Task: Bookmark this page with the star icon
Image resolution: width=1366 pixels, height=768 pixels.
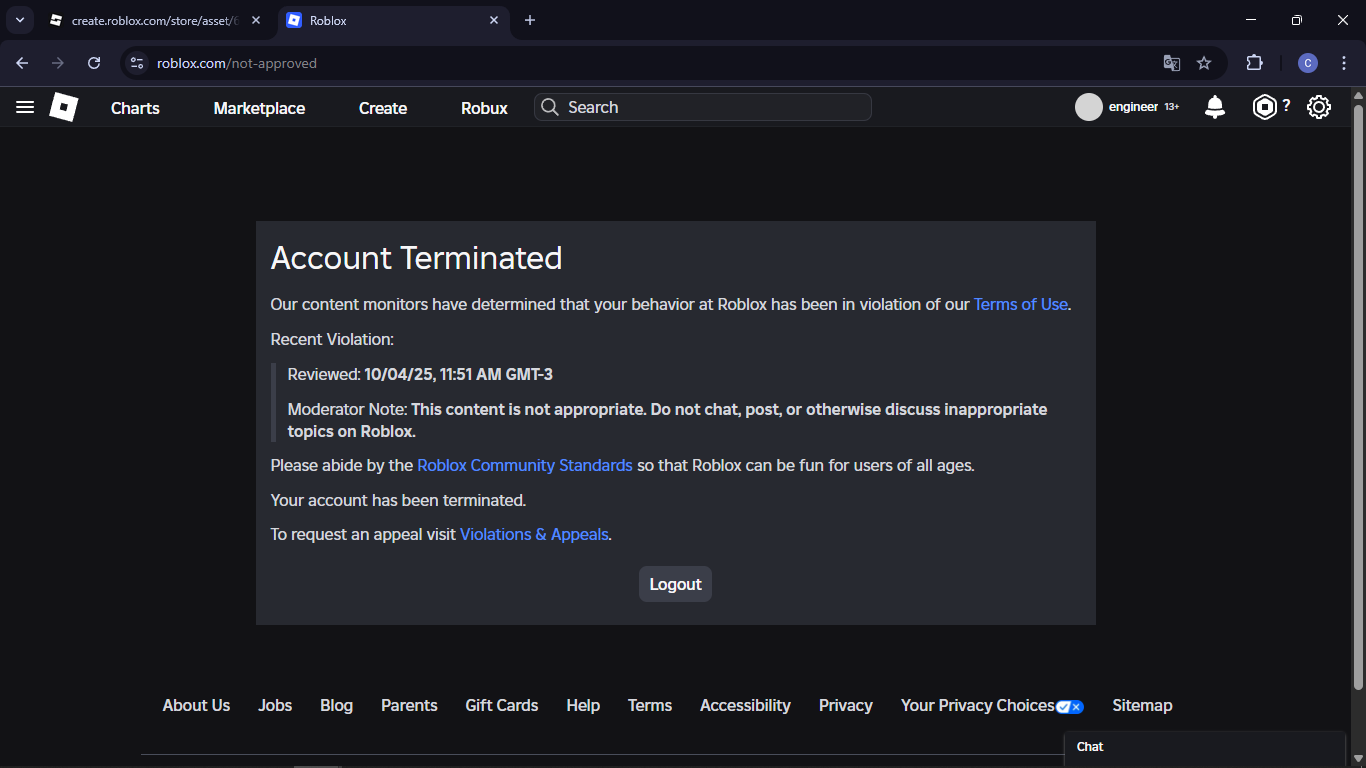Action: click(1204, 63)
